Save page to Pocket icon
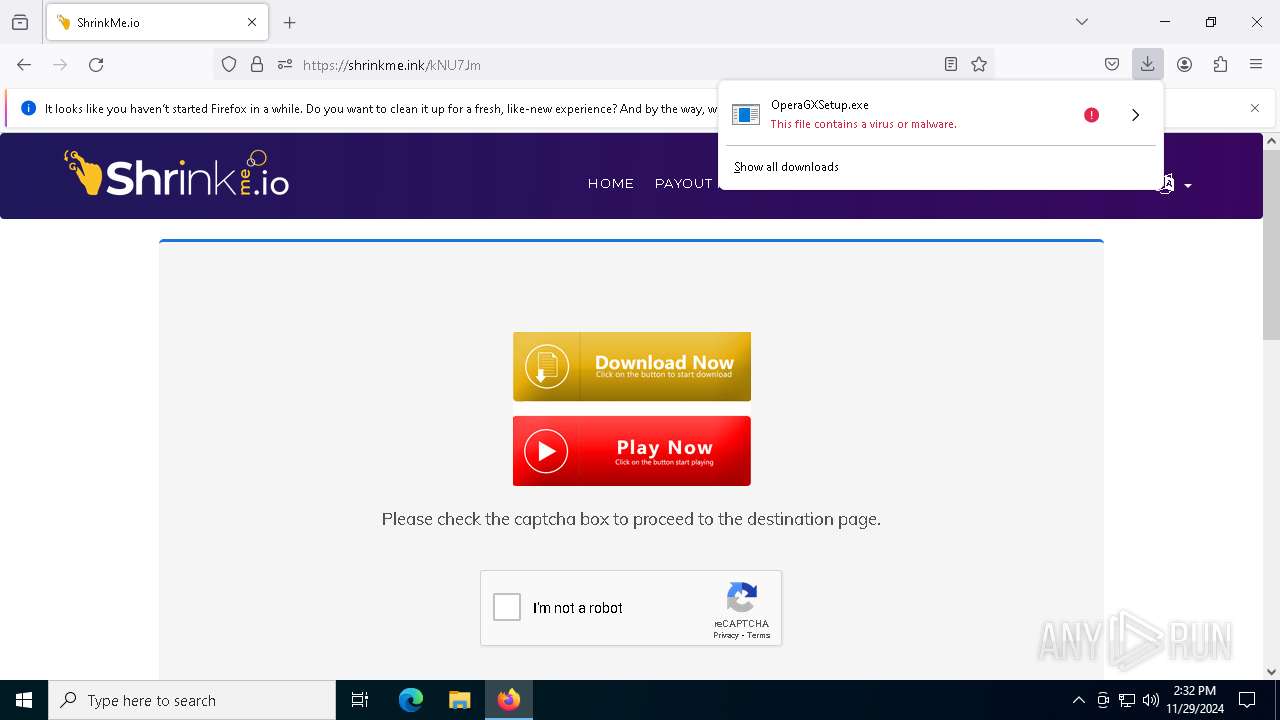The width and height of the screenshot is (1280, 720). click(x=1112, y=64)
